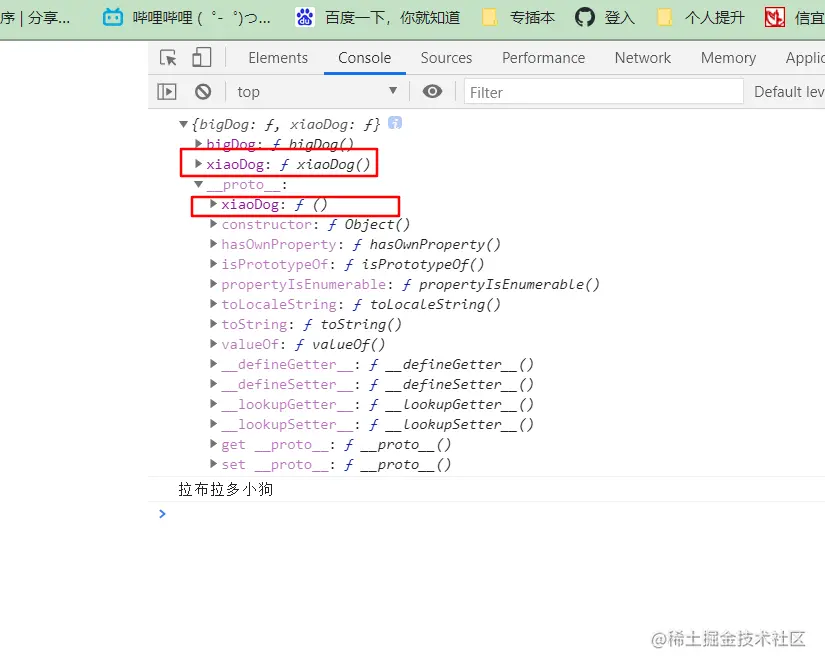Viewport: 825px width, 668px height.
Task: Switch to the Performance tab
Action: [x=544, y=58]
